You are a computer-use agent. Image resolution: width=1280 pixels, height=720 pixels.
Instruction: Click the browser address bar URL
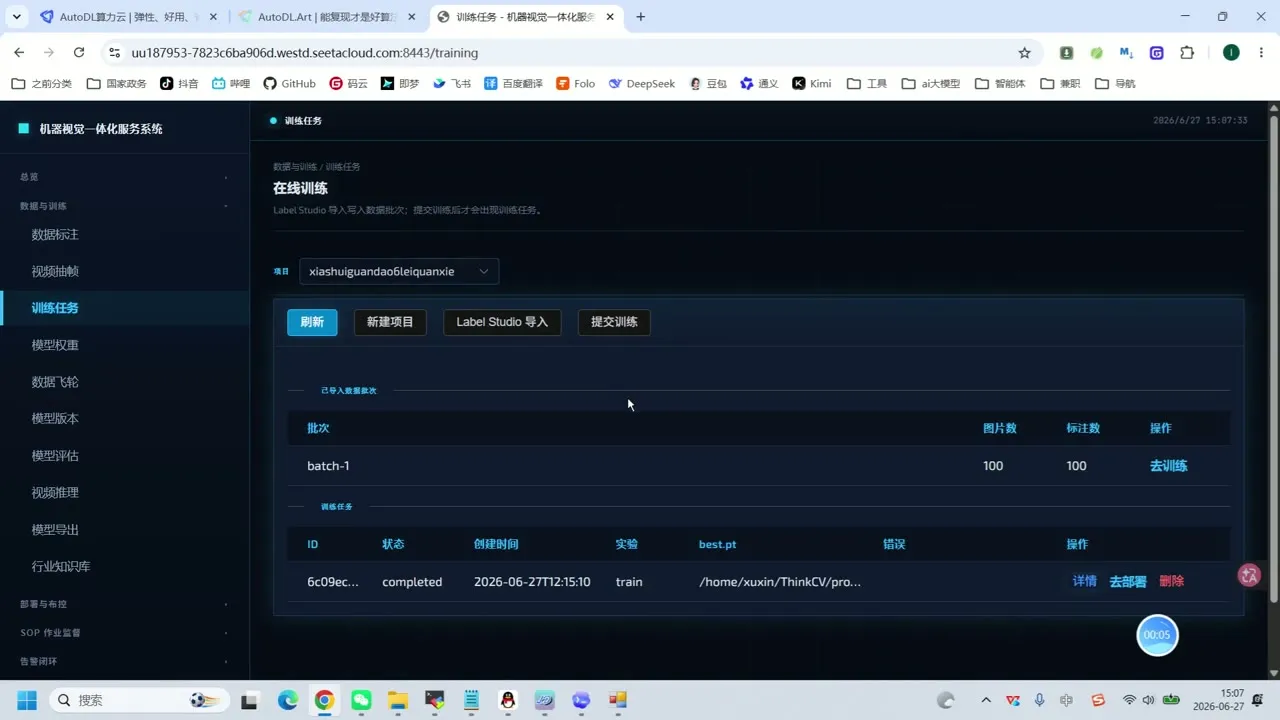(x=305, y=52)
